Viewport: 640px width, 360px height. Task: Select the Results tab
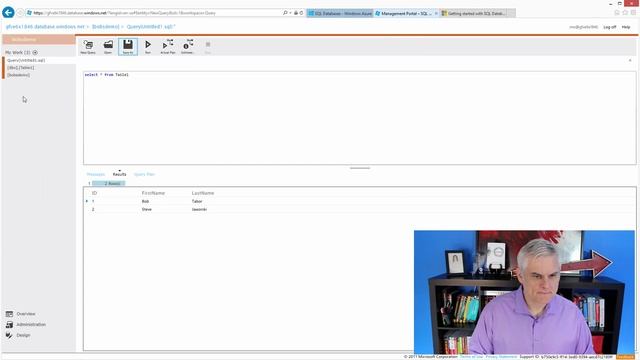click(120, 174)
